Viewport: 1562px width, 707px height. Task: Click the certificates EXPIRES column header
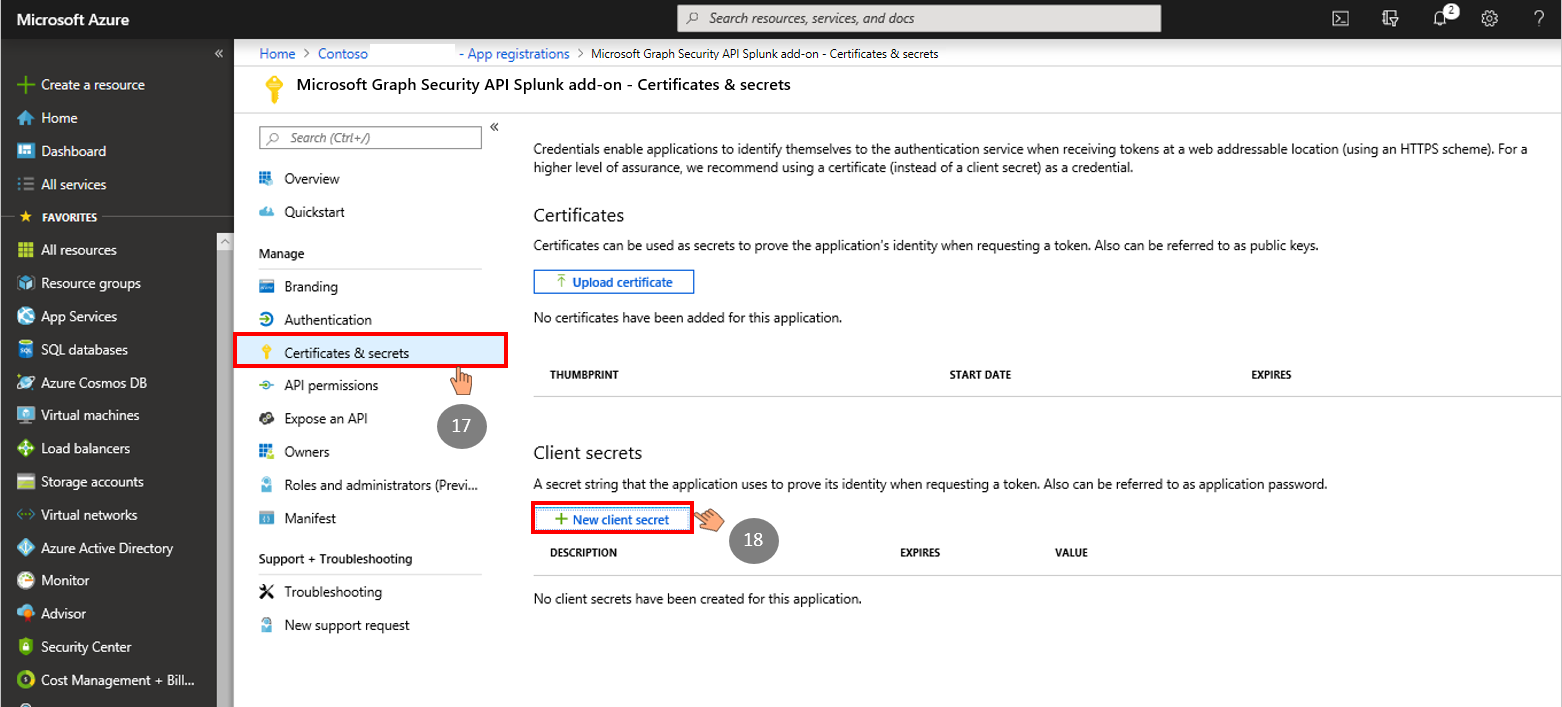click(x=1271, y=375)
